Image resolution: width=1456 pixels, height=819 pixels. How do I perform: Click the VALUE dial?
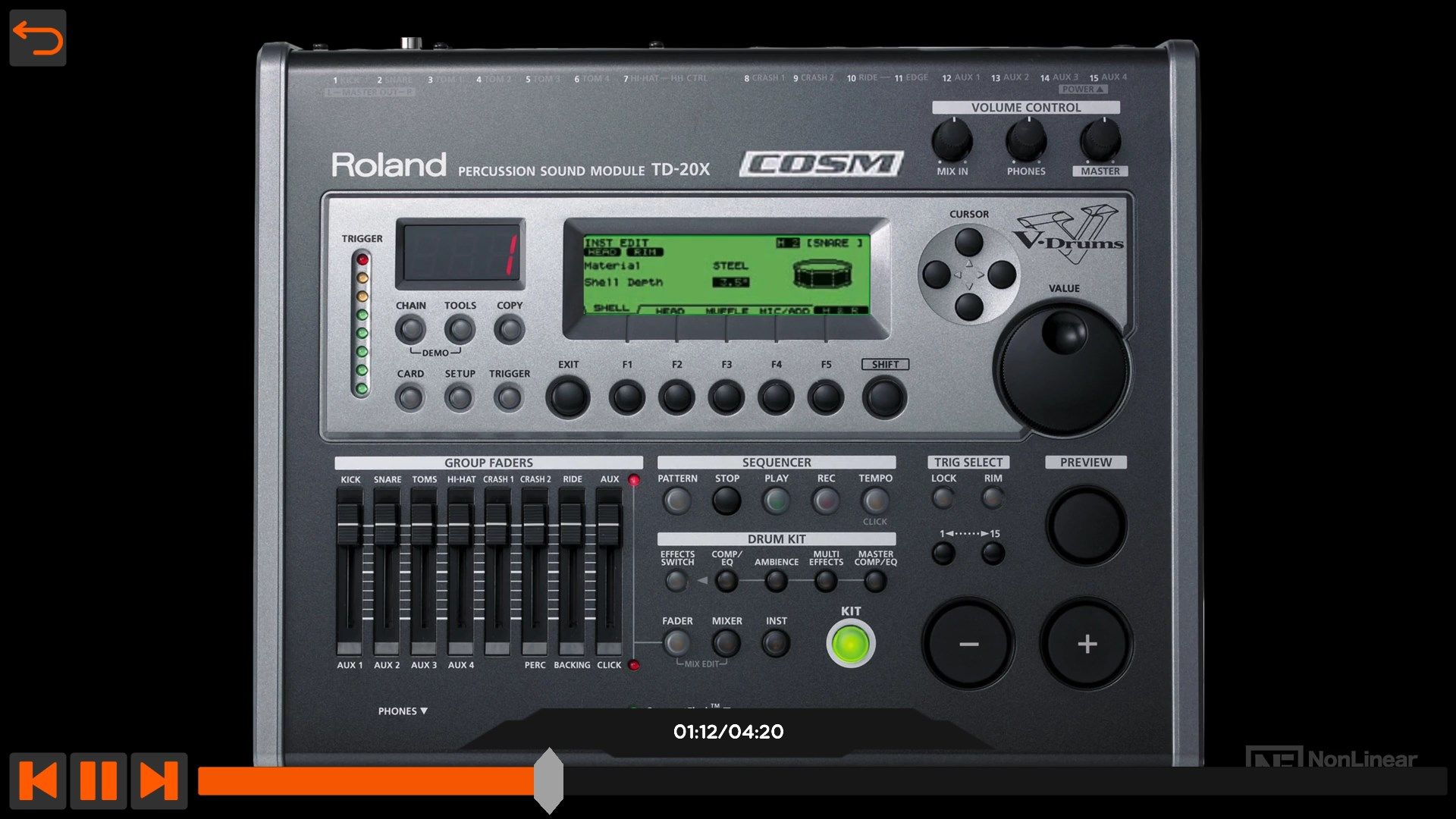pyautogui.click(x=1062, y=369)
